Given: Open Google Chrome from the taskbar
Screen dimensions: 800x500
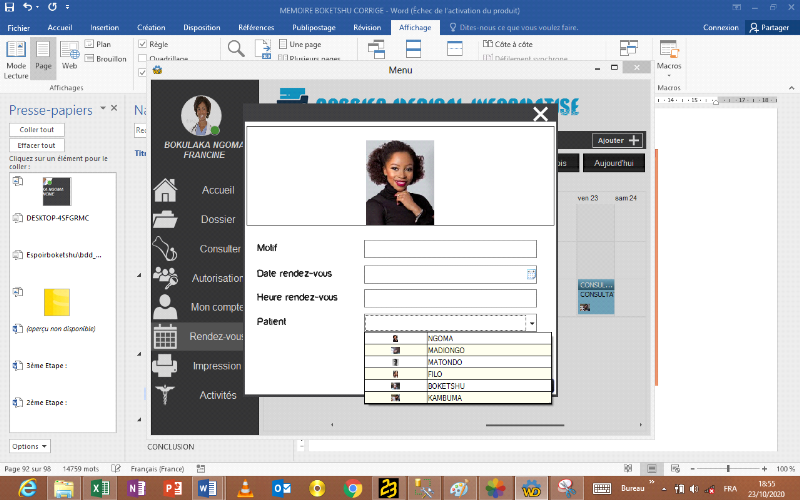Looking at the screenshot, I should click(x=353, y=488).
